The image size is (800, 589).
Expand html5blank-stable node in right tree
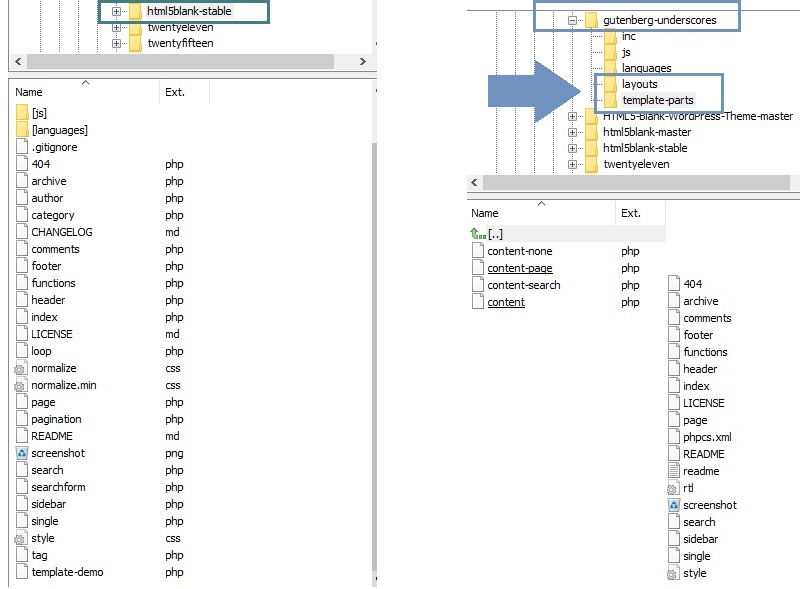click(572, 149)
